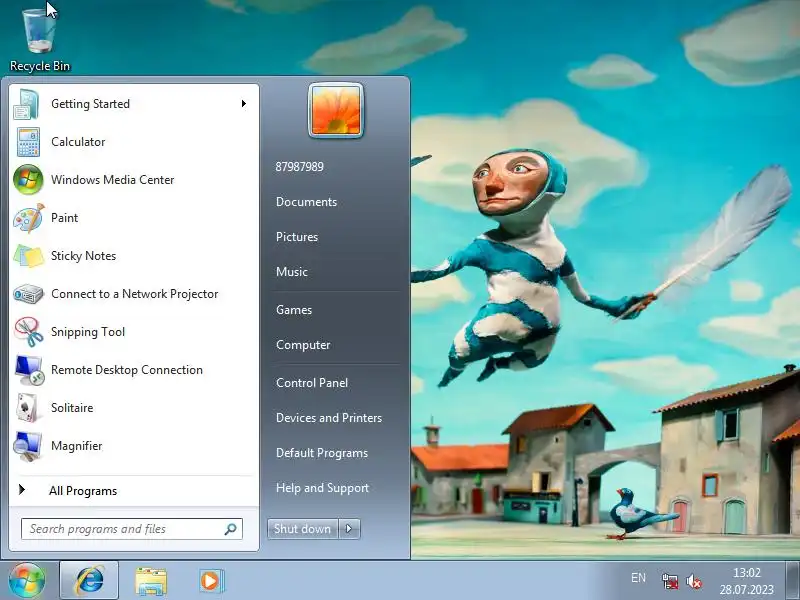800x600 pixels.
Task: Open Music from the Start menu
Action: pyautogui.click(x=292, y=272)
